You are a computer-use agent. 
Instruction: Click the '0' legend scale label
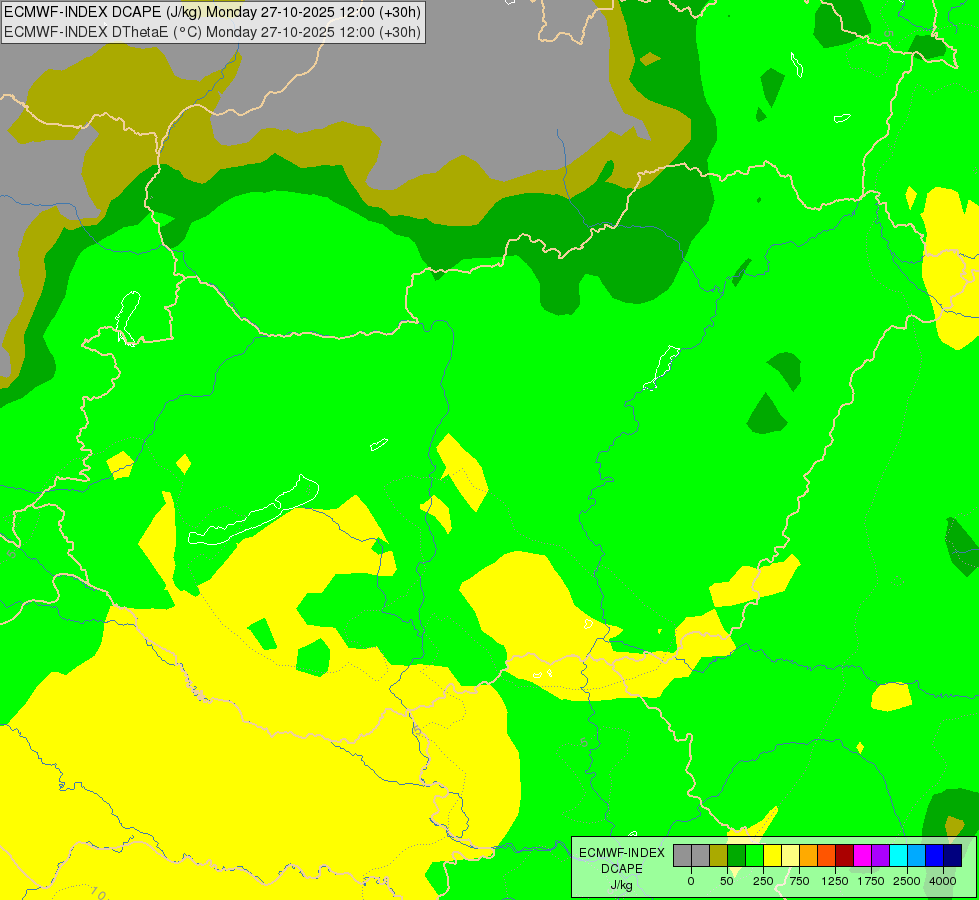point(691,881)
